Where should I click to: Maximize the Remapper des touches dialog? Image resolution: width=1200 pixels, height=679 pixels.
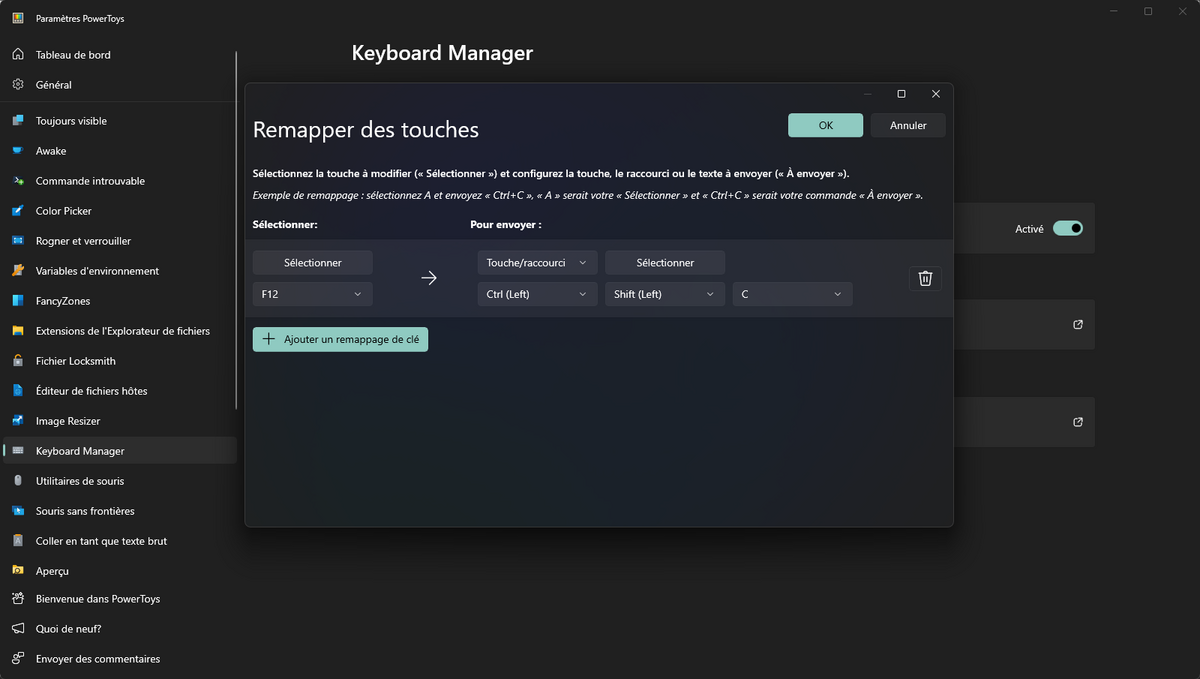pyautogui.click(x=901, y=94)
